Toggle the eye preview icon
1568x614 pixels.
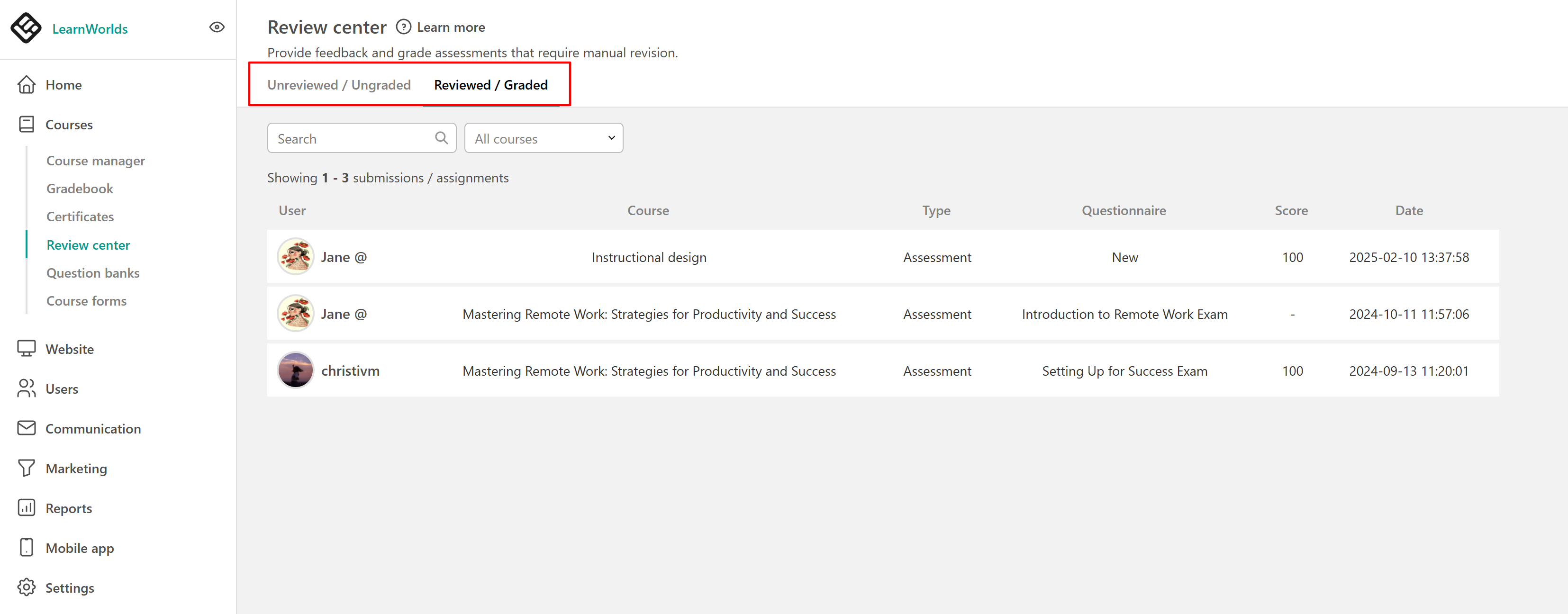tap(217, 27)
